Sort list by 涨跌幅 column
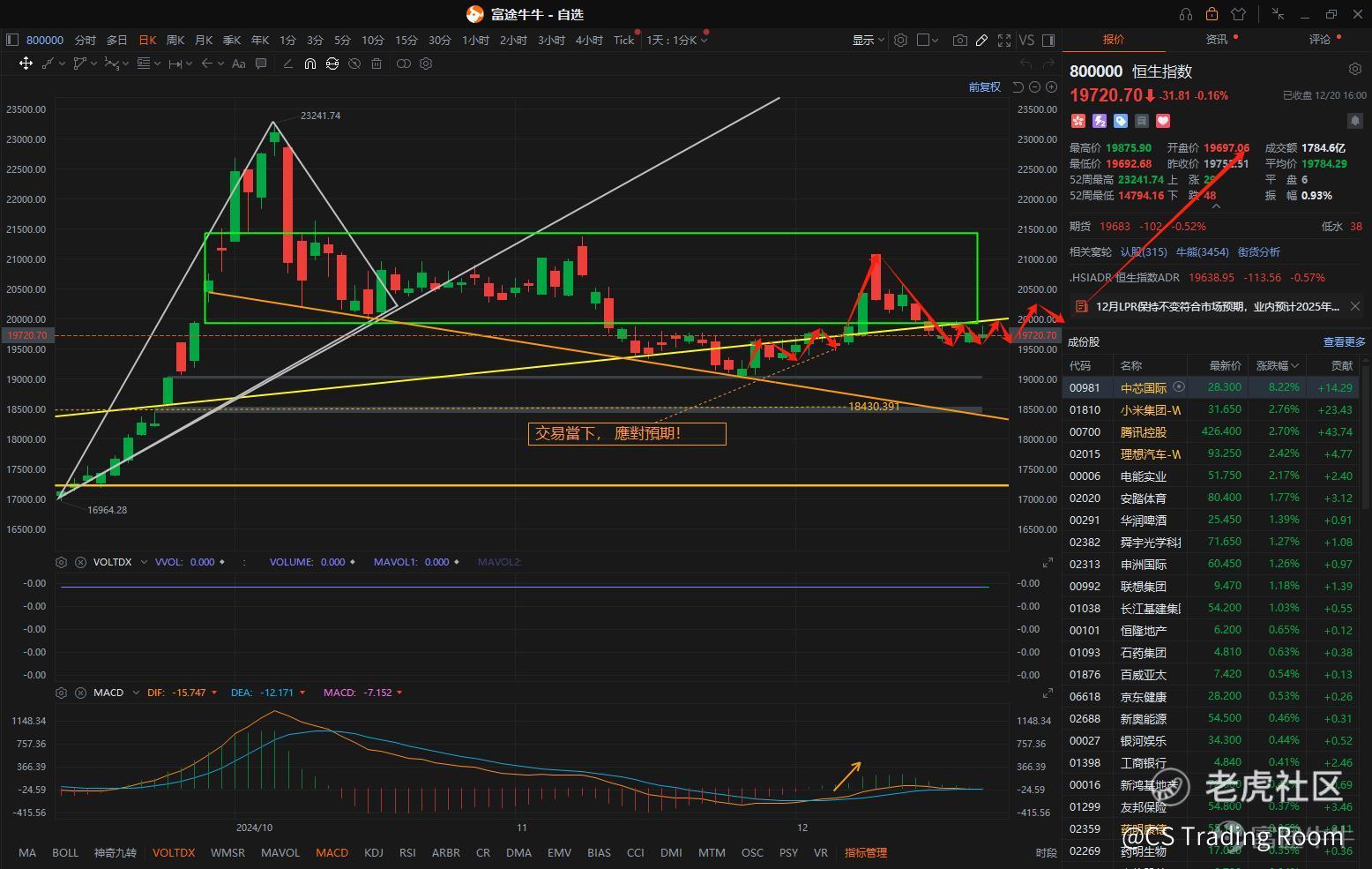1372x869 pixels. [x=1278, y=365]
